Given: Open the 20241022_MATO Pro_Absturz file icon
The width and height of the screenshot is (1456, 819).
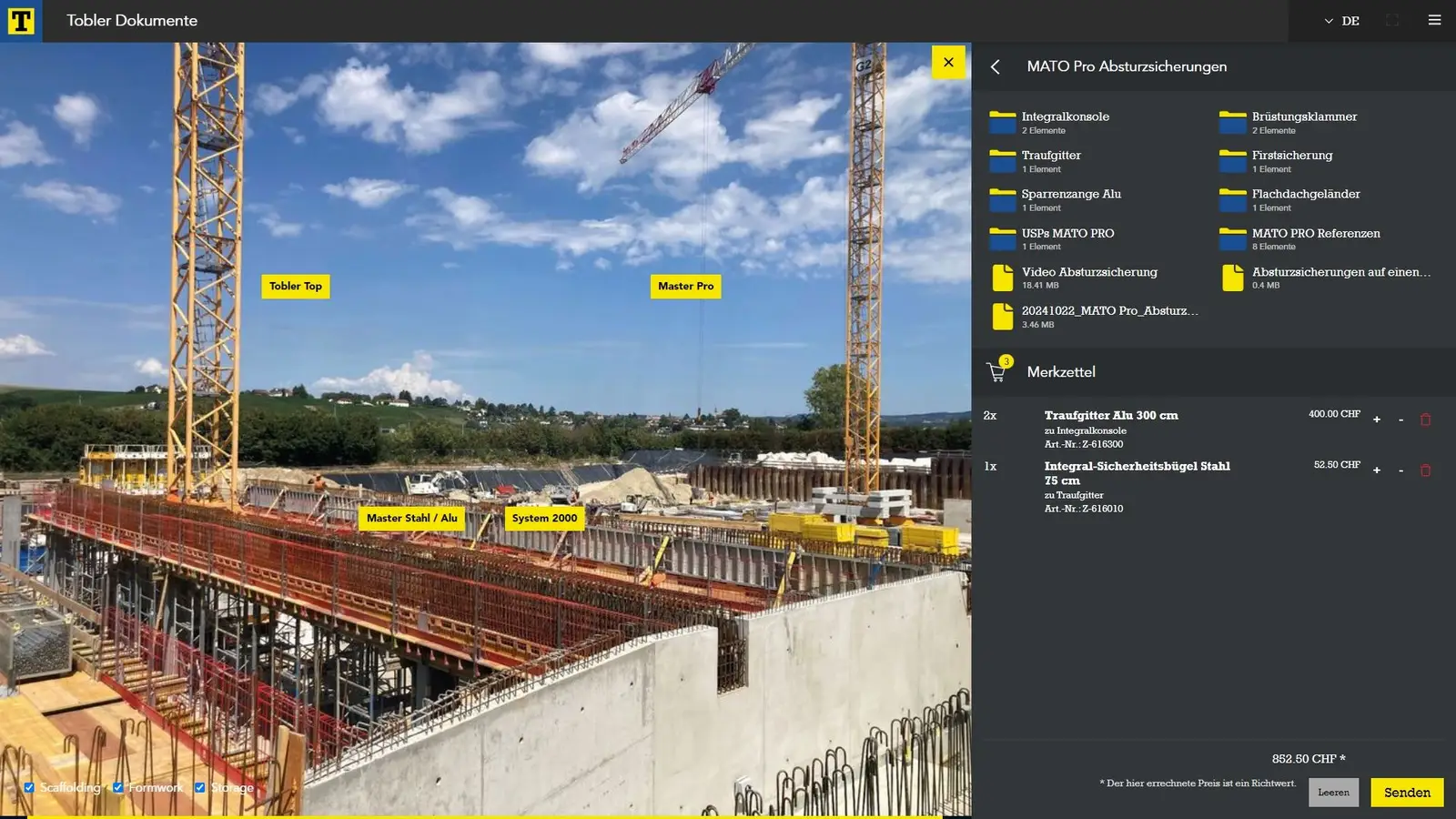Looking at the screenshot, I should 1002,316.
